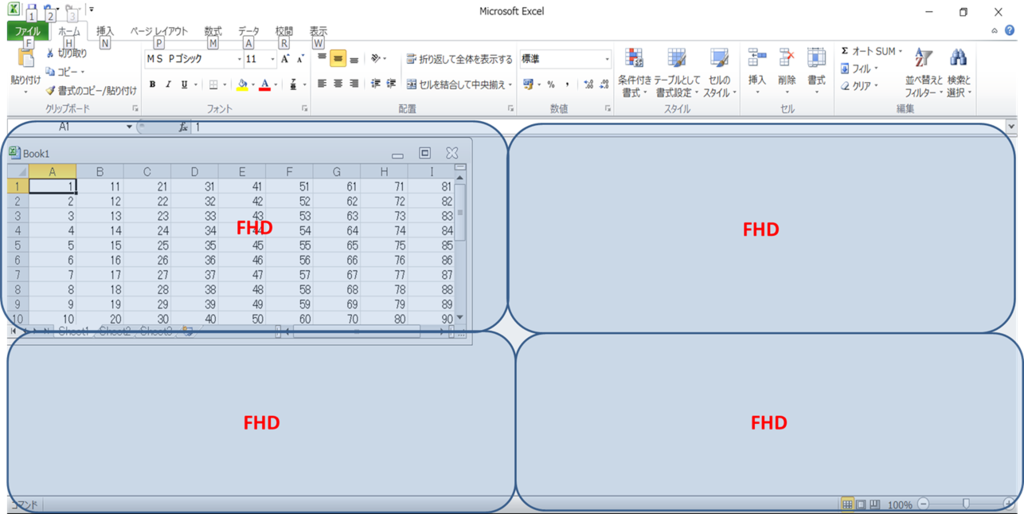Click the Increase Font Size button
Image resolution: width=1024 pixels, height=514 pixels.
[x=285, y=59]
